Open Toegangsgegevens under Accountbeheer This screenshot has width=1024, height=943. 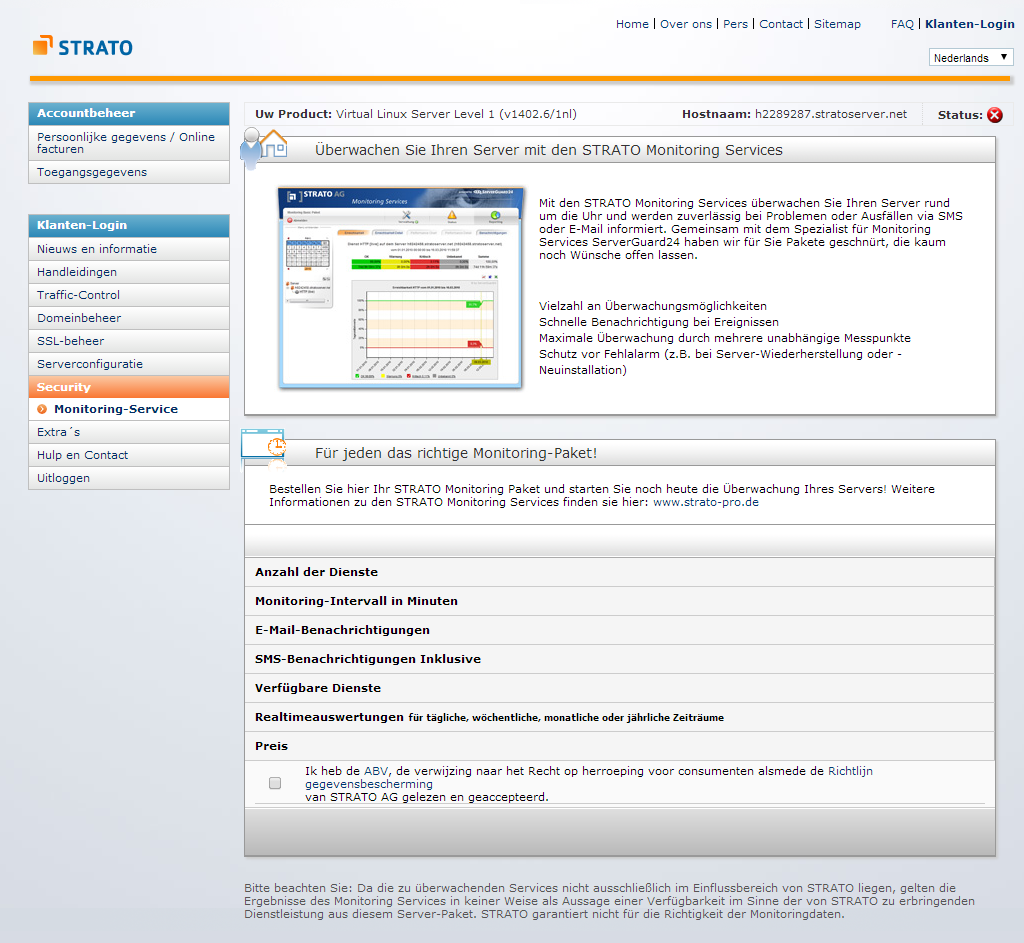tap(92, 172)
